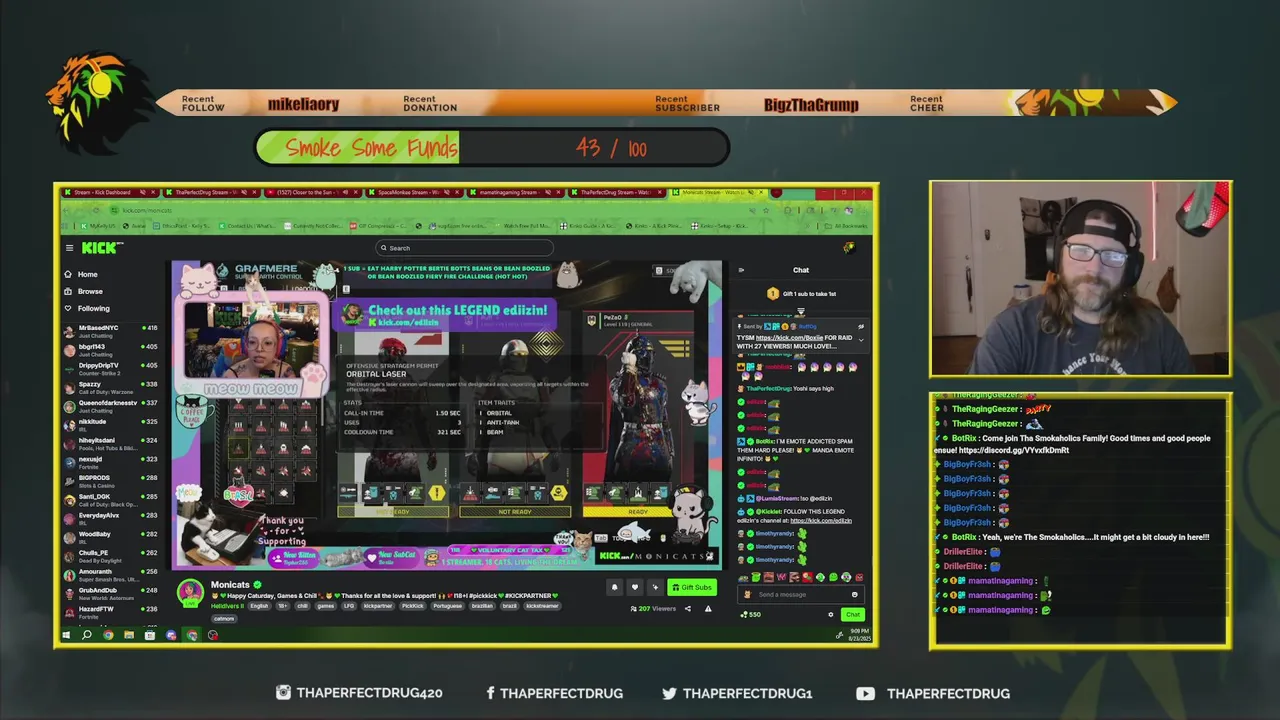
Task: Click the Gift 1 sub to take 1st banner
Action: tap(801, 293)
